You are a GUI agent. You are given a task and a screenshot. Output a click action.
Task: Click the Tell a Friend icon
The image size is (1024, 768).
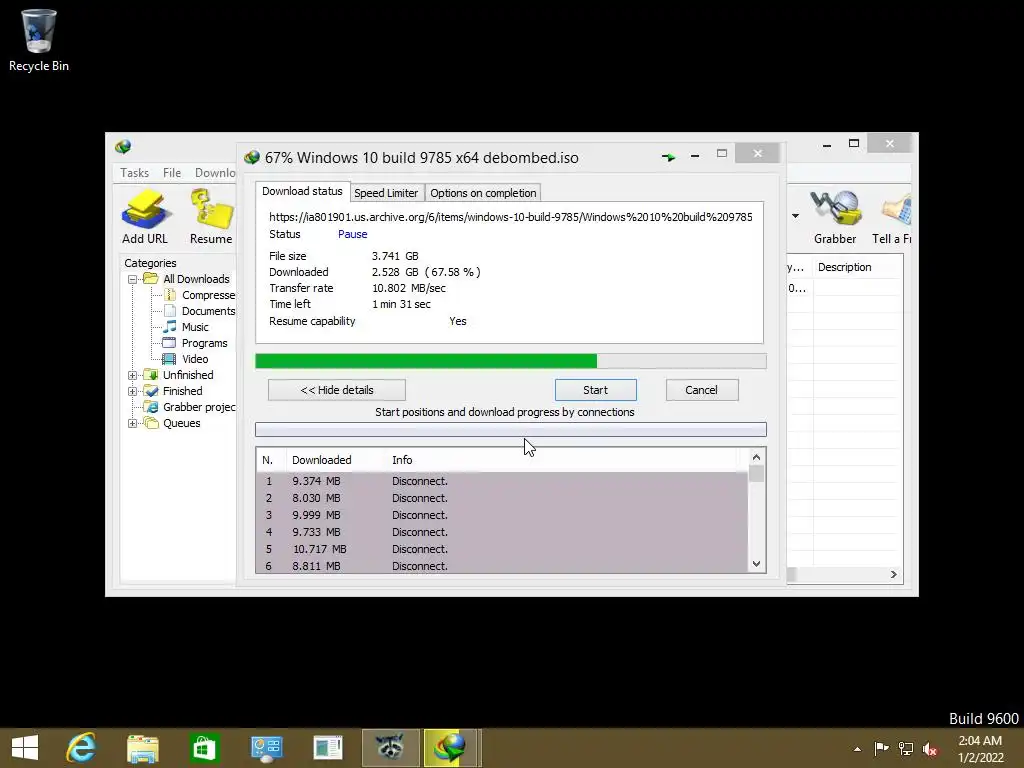(897, 209)
